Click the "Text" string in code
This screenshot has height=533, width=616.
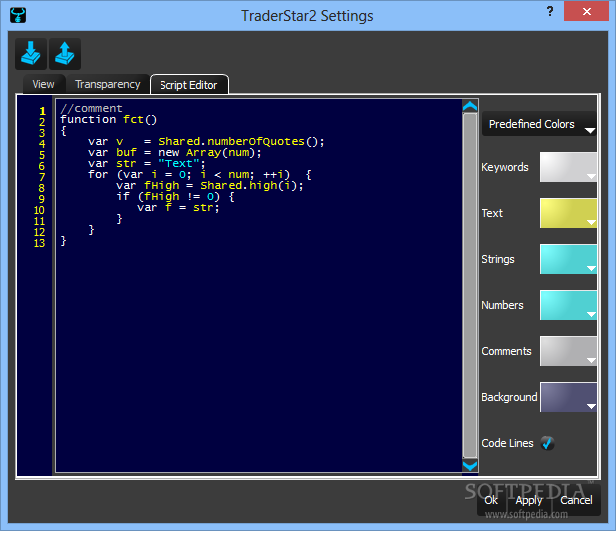click(x=179, y=163)
